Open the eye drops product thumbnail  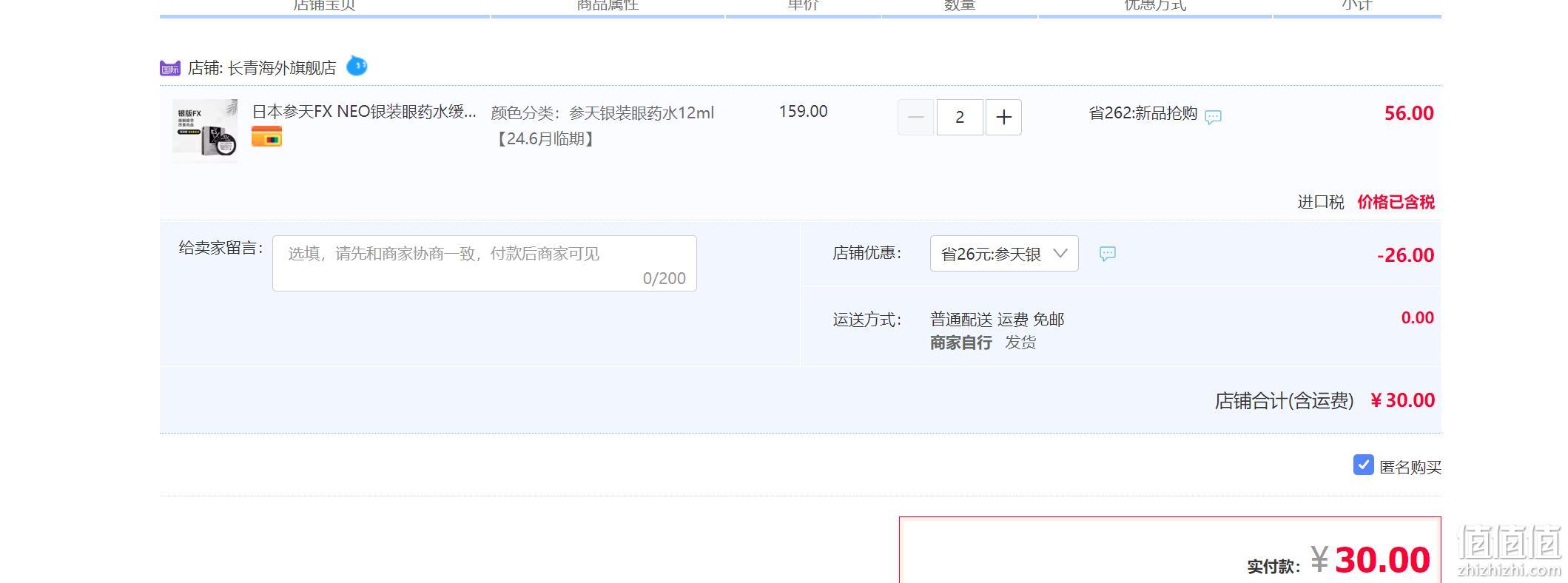(x=205, y=130)
